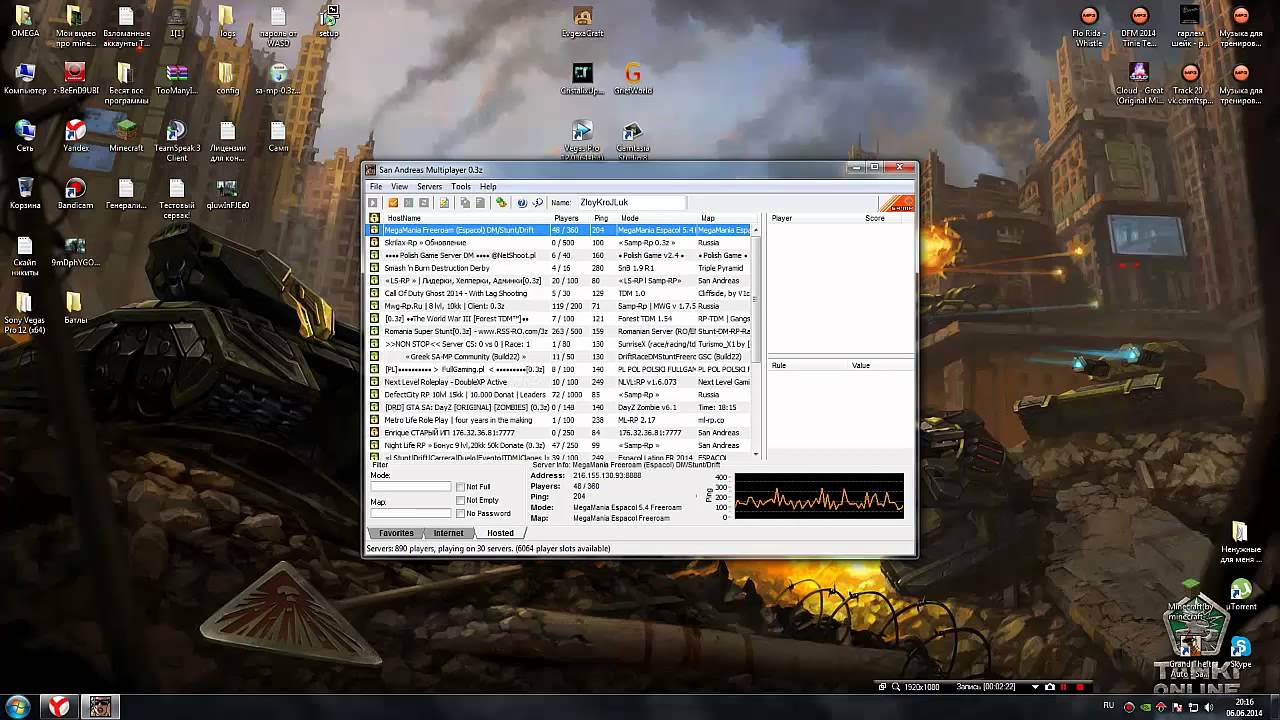Select the TooManyItems archive icon
Viewport: 1280px width, 720px height.
[x=176, y=78]
